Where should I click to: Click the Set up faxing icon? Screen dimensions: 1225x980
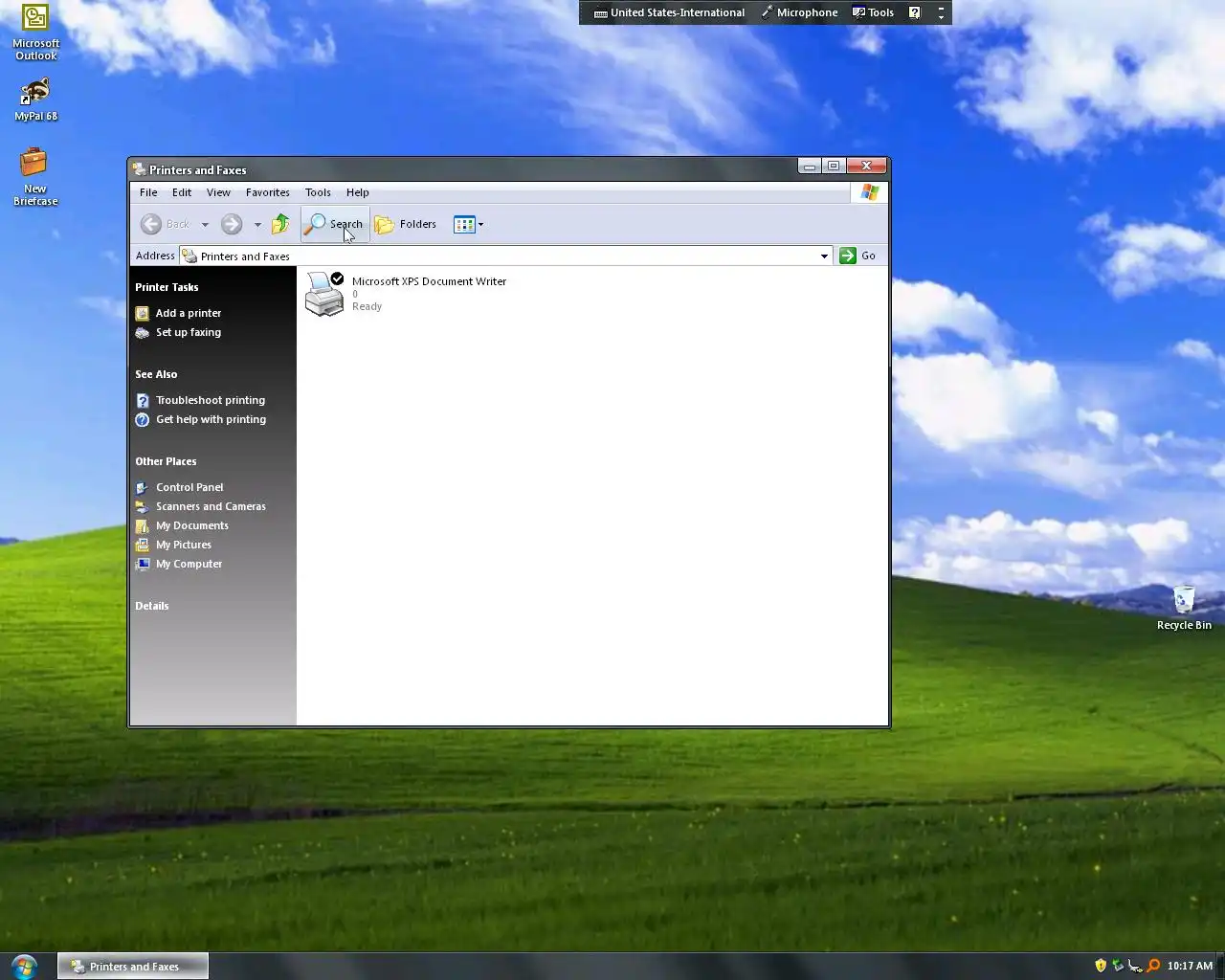click(x=143, y=332)
